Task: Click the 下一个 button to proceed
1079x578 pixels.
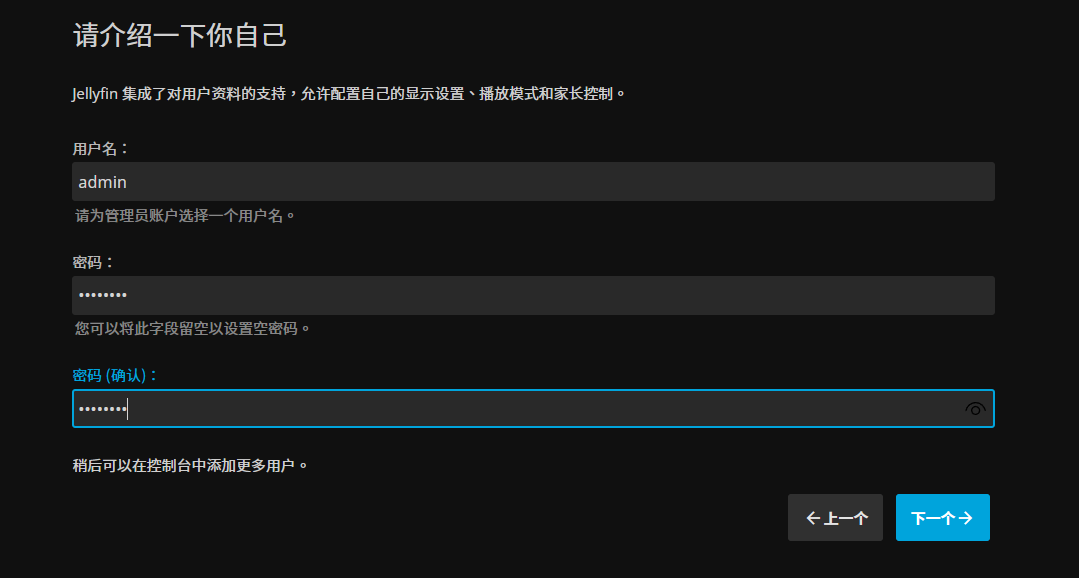Action: (941, 517)
